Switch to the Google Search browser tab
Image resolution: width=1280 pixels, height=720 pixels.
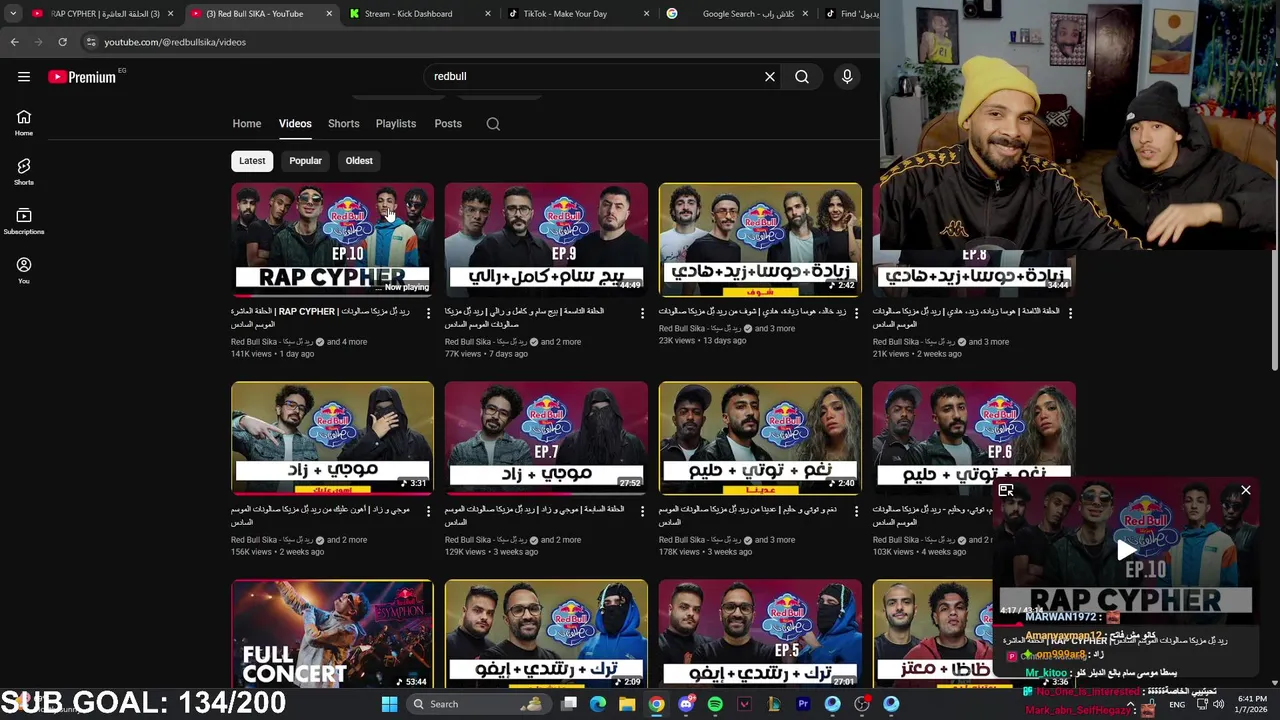click(x=737, y=14)
